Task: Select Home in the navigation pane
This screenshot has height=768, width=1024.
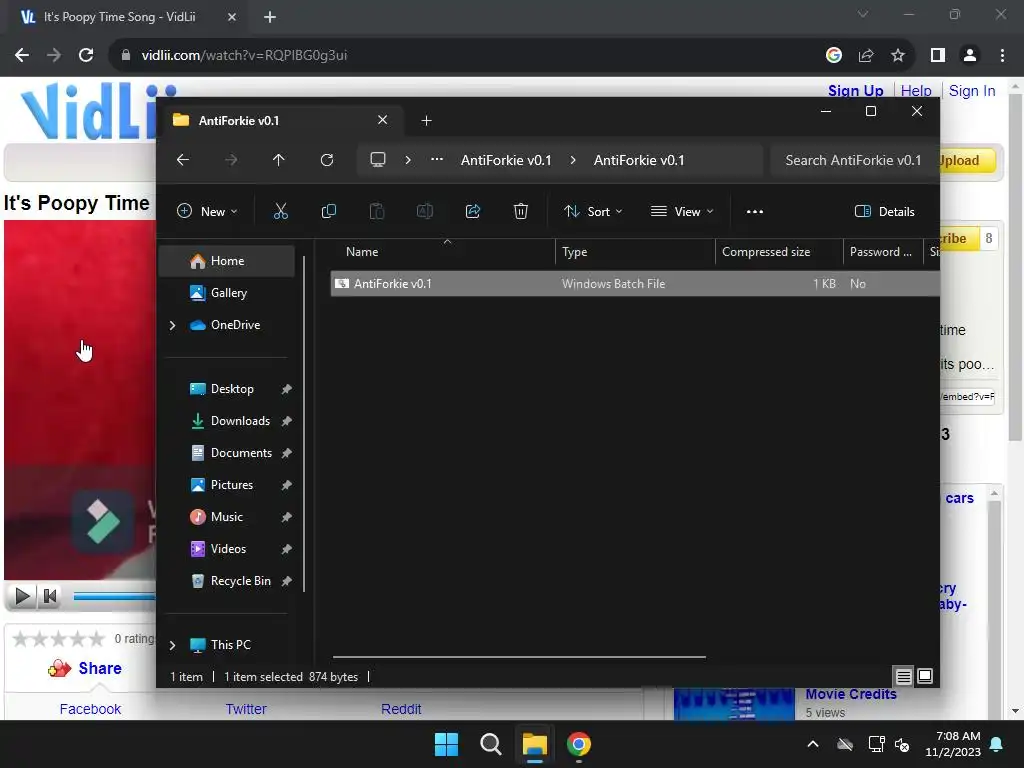Action: pyautogui.click(x=227, y=261)
